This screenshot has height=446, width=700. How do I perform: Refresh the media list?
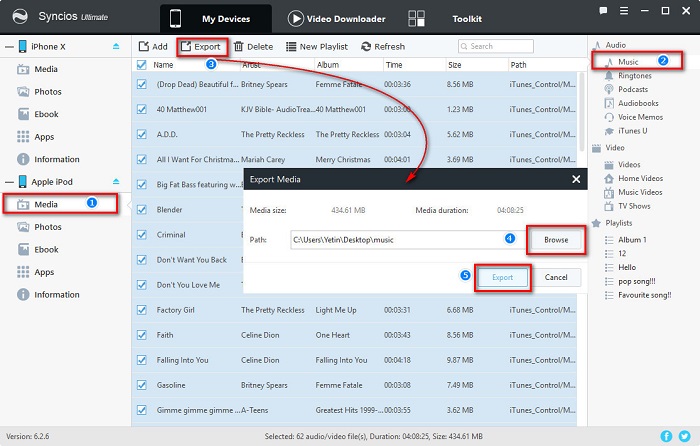pos(383,46)
